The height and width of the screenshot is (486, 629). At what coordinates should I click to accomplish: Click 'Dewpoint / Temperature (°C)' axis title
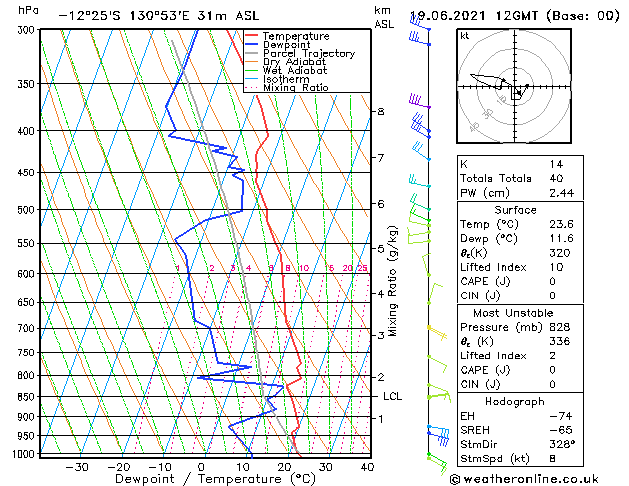215,479
